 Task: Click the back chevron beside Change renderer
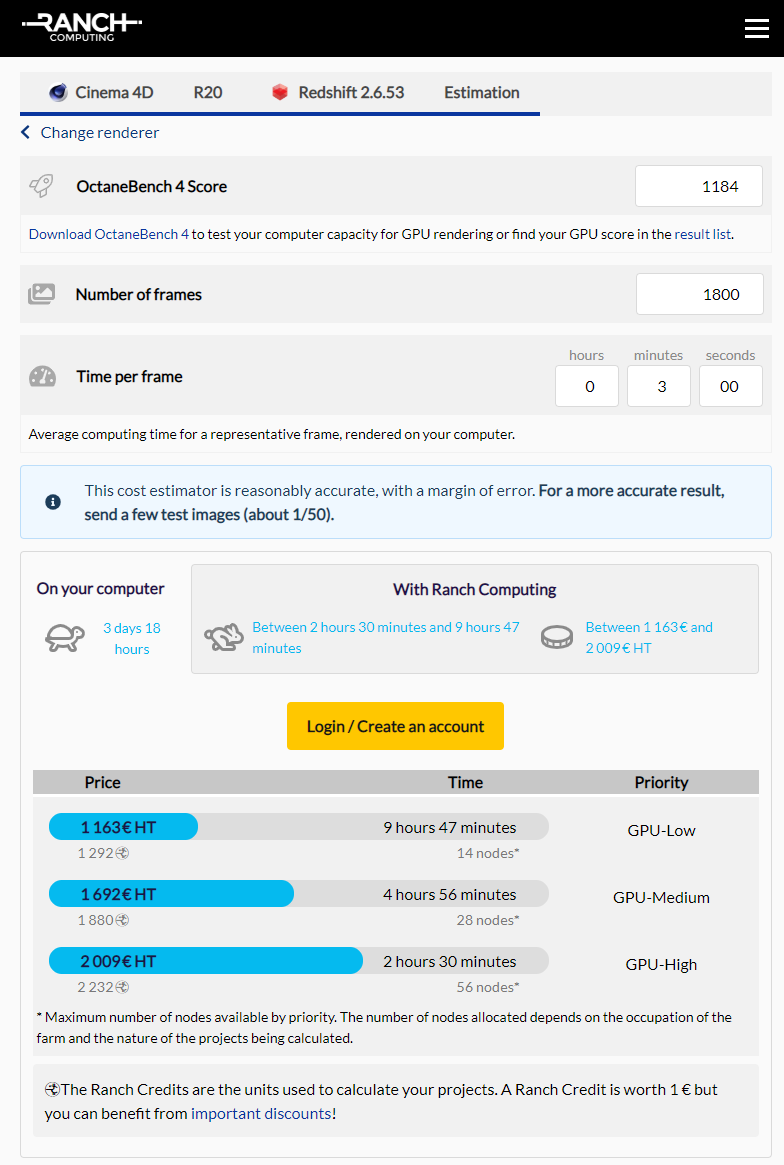pos(25,132)
